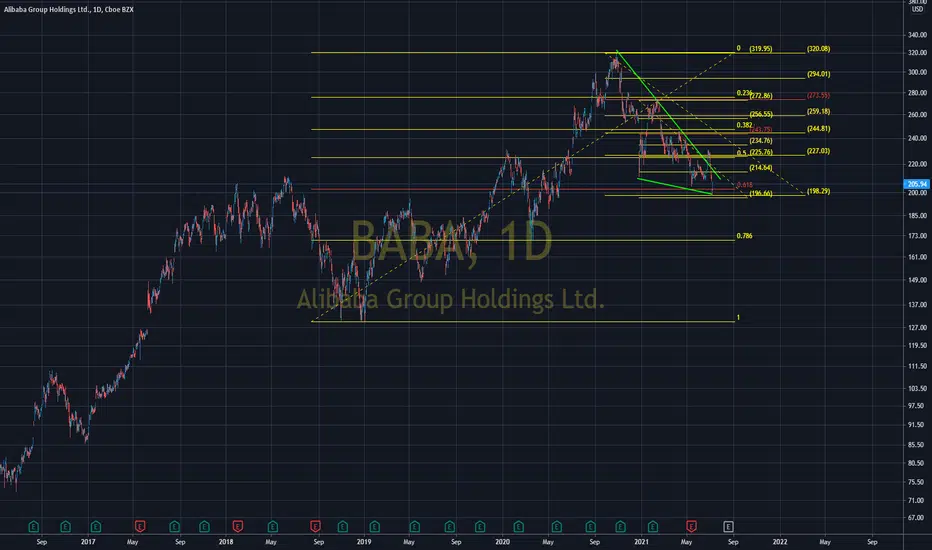Screen dimensions: 932x550
Task: Click the (227.03) level label
Action: coord(818,151)
